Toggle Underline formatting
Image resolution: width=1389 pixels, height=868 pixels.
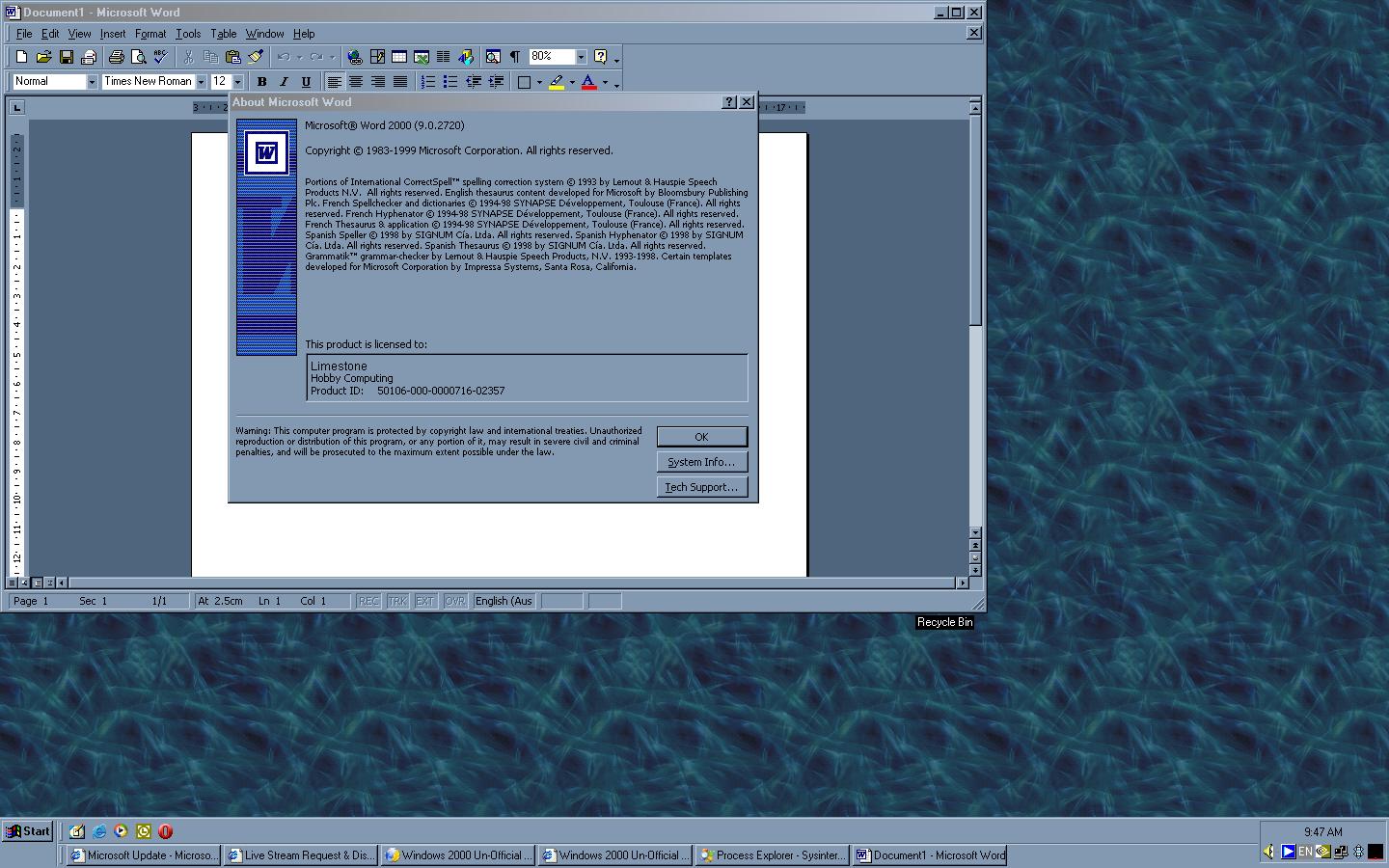pyautogui.click(x=306, y=82)
